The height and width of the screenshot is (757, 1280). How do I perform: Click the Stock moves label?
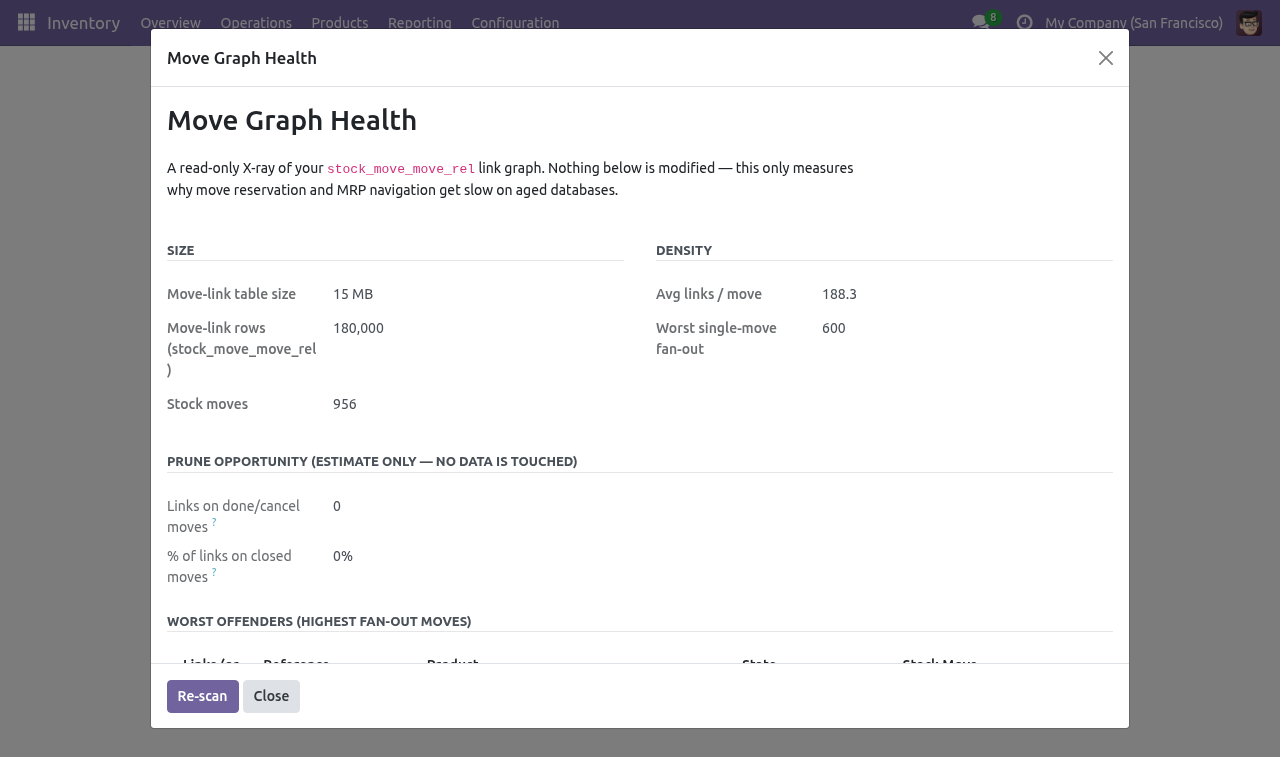pyautogui.click(x=207, y=404)
